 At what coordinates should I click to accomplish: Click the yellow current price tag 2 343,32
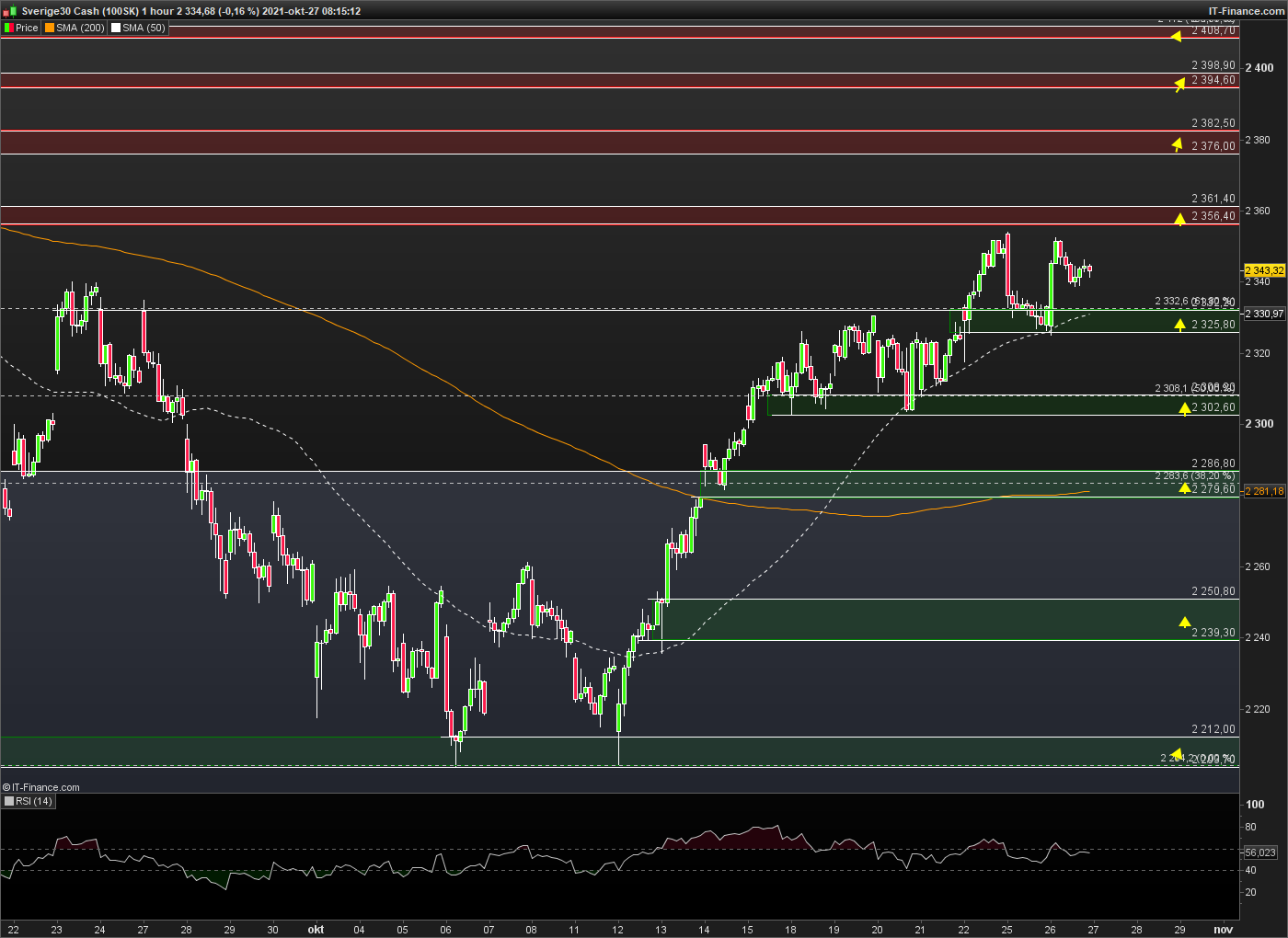pyautogui.click(x=1264, y=270)
